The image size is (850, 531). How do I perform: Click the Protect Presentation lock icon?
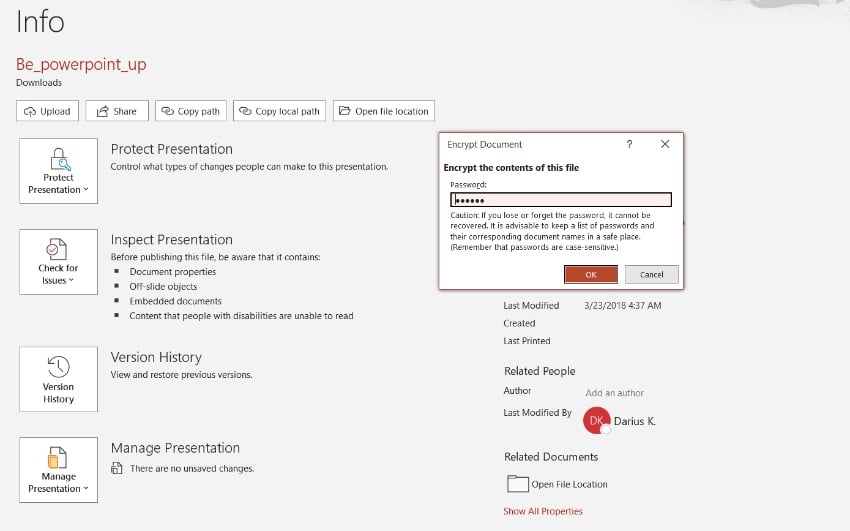click(58, 159)
